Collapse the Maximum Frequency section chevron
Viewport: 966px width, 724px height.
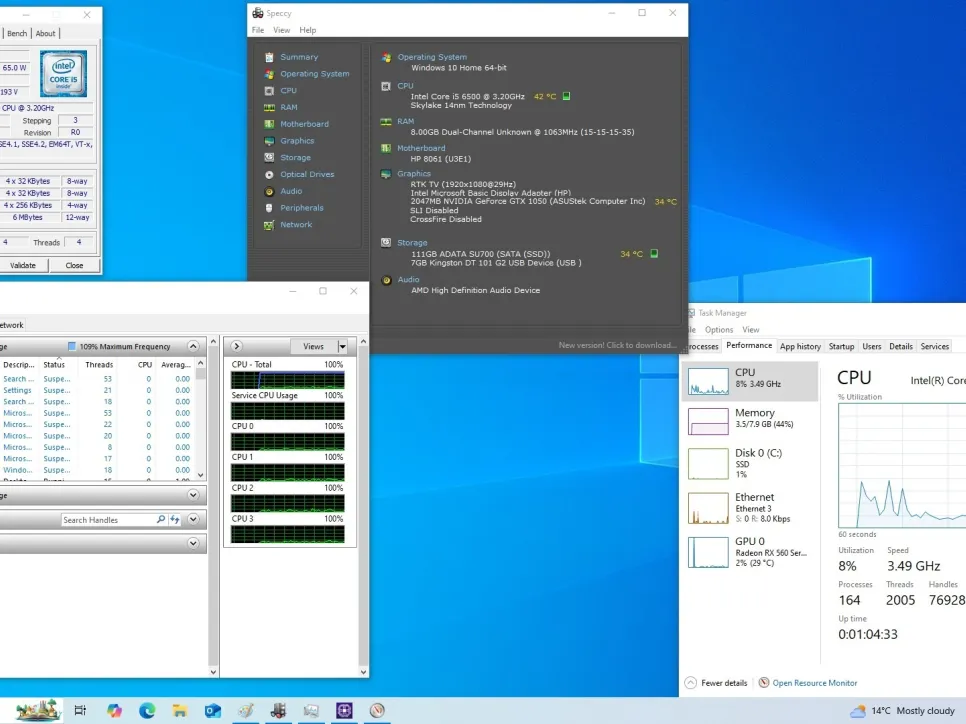click(x=193, y=346)
